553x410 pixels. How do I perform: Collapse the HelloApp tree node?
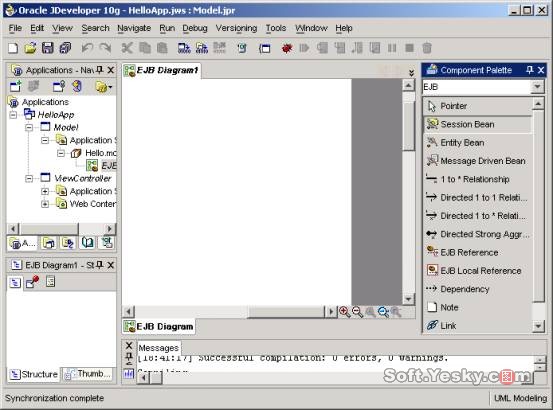(13, 115)
